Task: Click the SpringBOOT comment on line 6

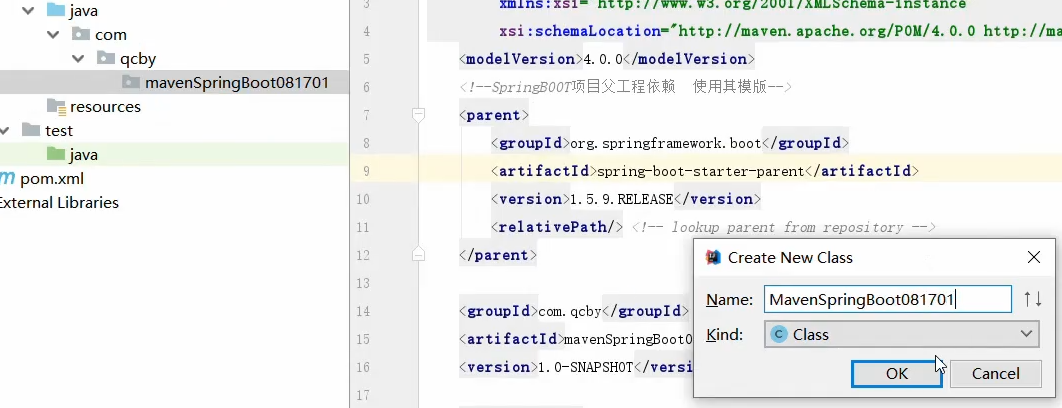Action: [625, 87]
